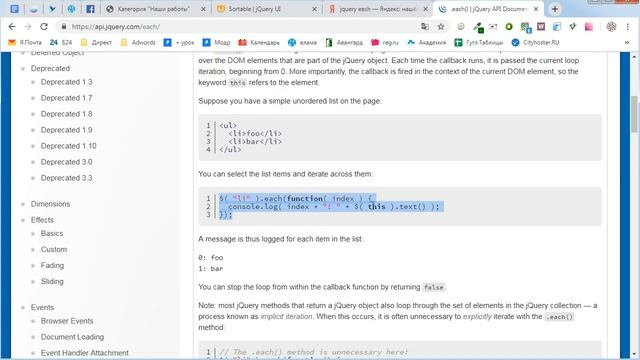Click the "1: bar" output line
640x360 pixels.
coord(211,269)
